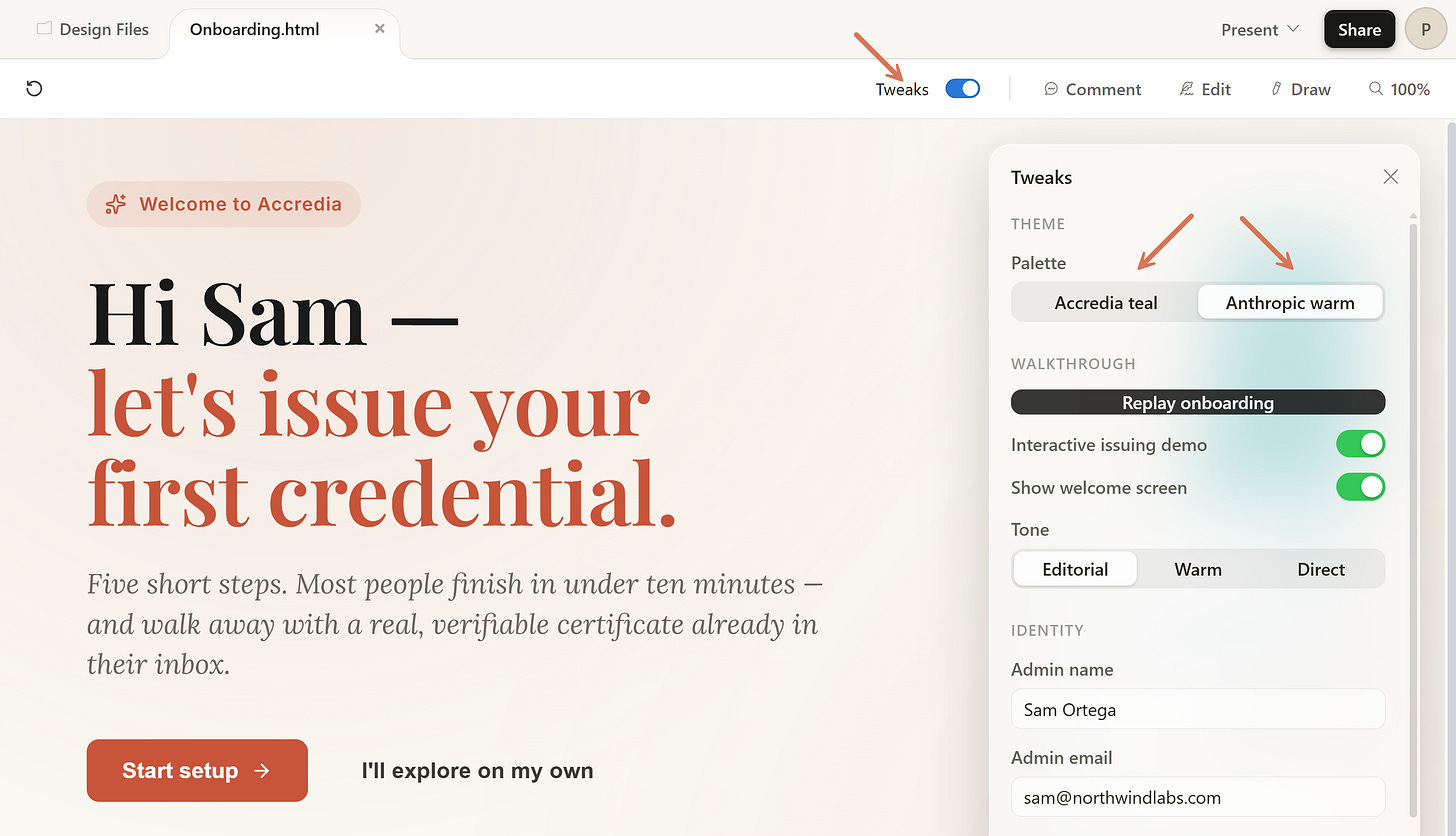Select the Draw pen tool
The width and height of the screenshot is (1456, 836).
tap(1300, 89)
